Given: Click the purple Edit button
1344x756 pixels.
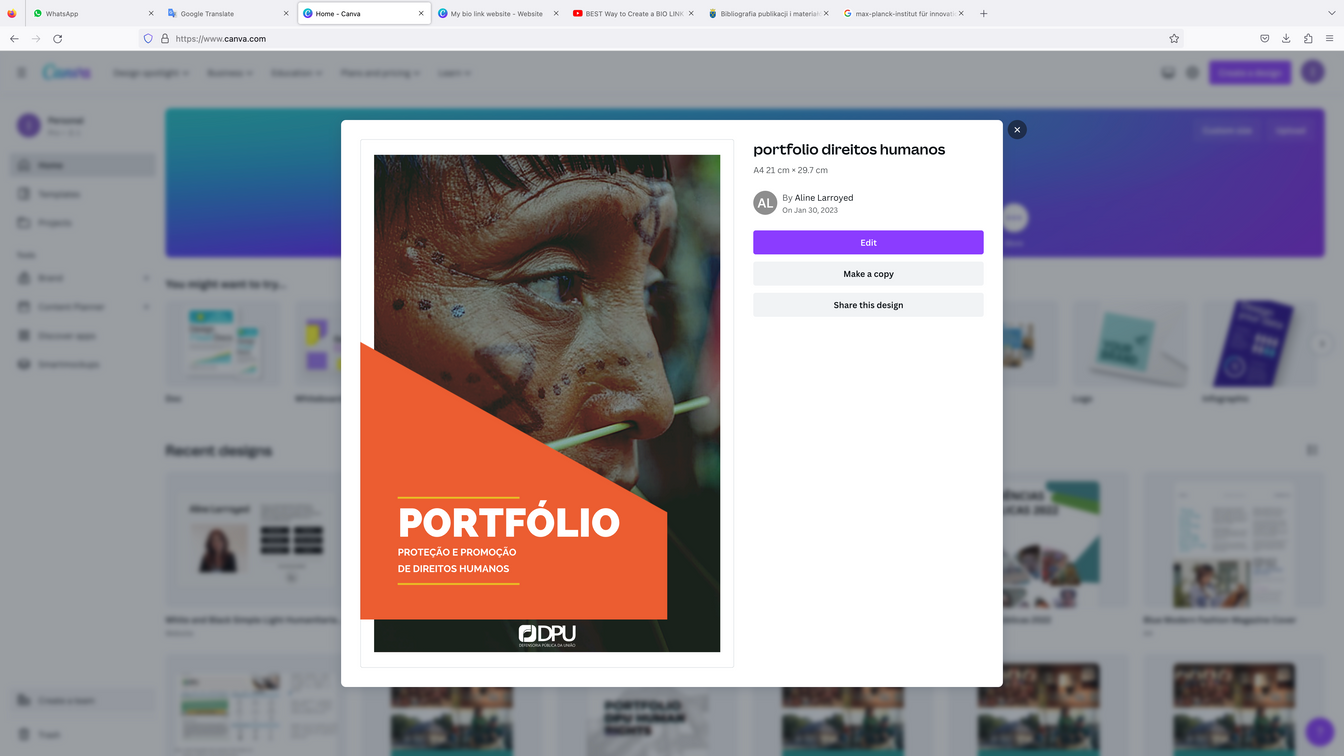Looking at the screenshot, I should point(868,243).
